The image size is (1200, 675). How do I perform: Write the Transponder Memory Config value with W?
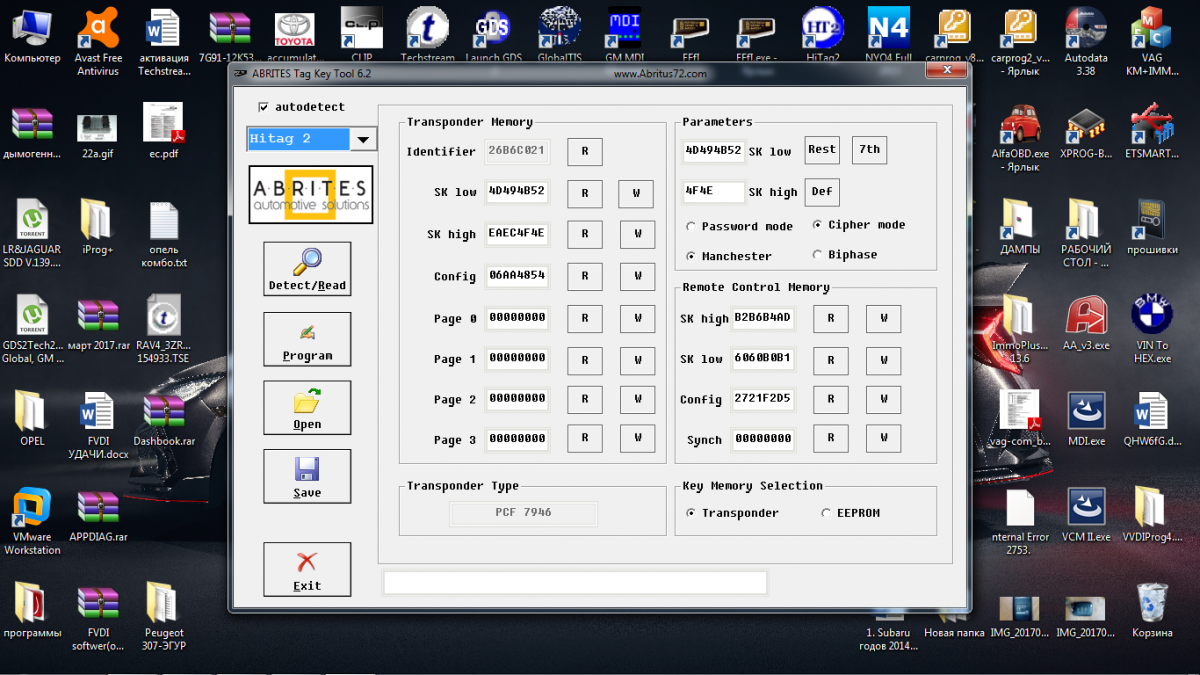tap(636, 276)
